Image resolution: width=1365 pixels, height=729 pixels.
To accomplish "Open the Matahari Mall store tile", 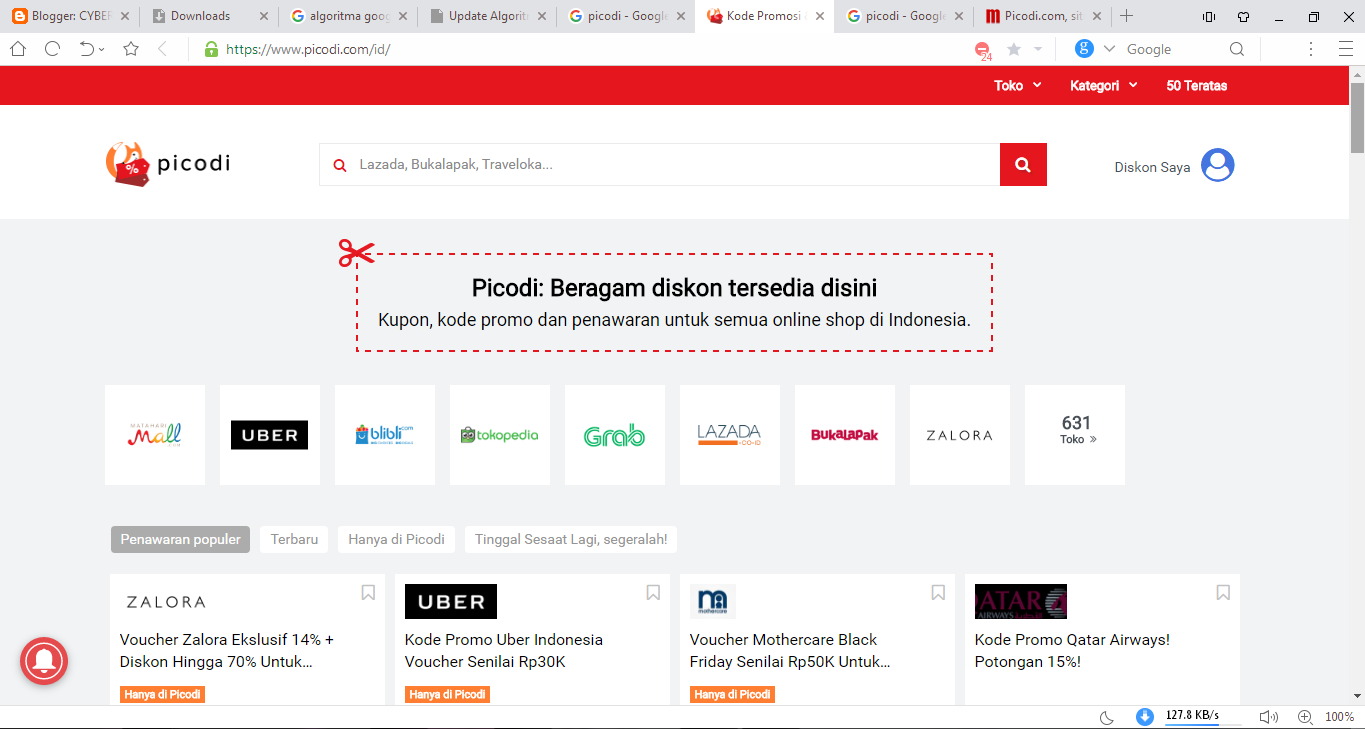I will tap(155, 435).
